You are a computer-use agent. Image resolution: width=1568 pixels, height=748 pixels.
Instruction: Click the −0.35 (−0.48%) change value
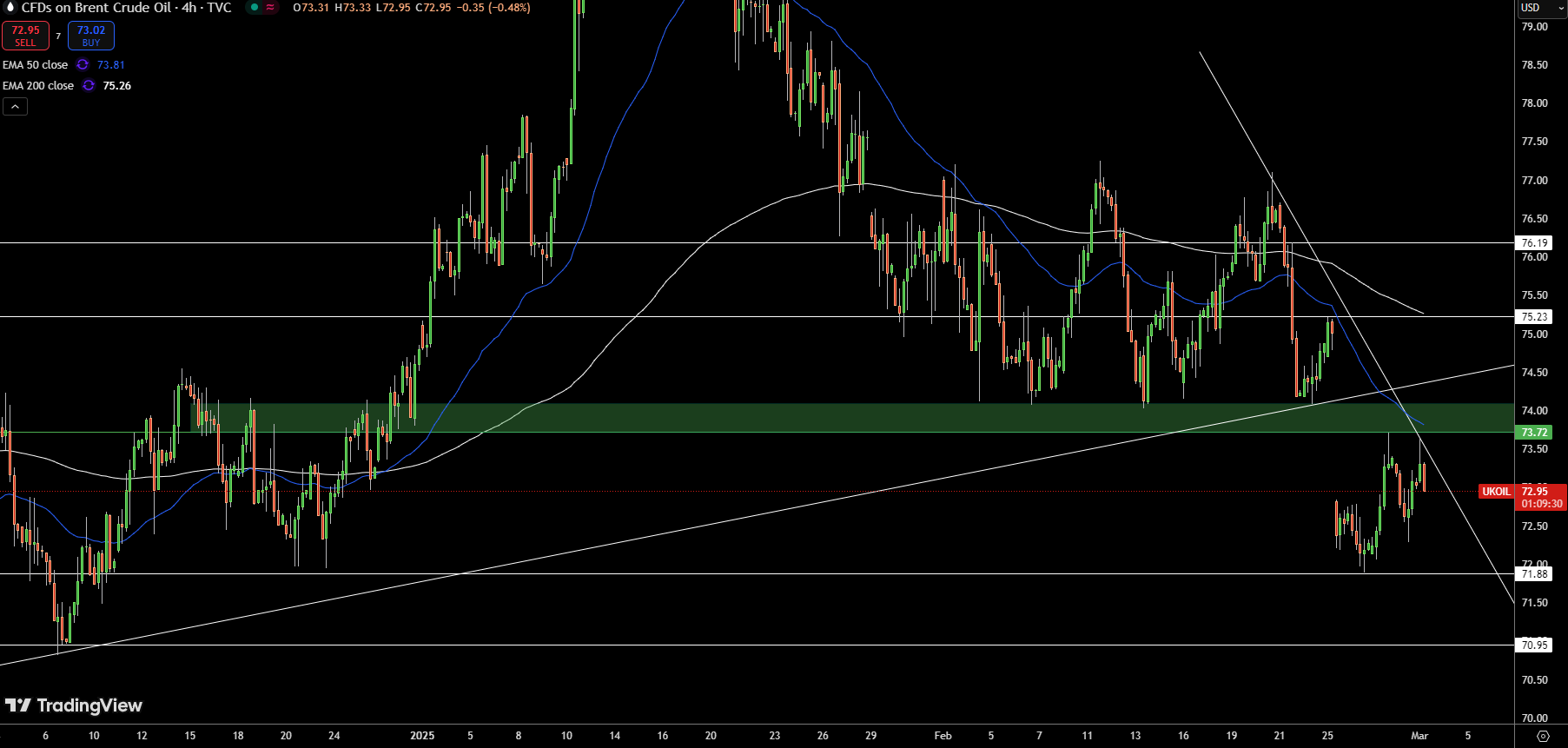tap(493, 7)
